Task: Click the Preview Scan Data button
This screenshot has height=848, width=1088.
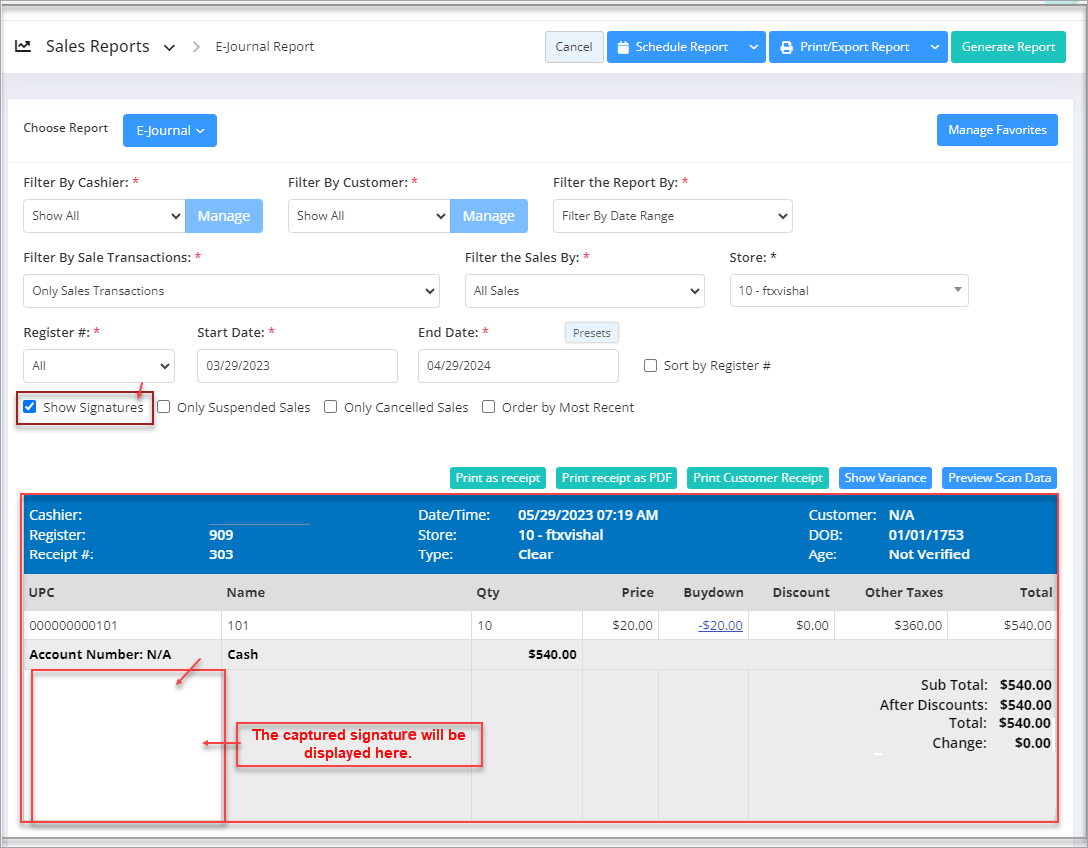Action: [999, 478]
